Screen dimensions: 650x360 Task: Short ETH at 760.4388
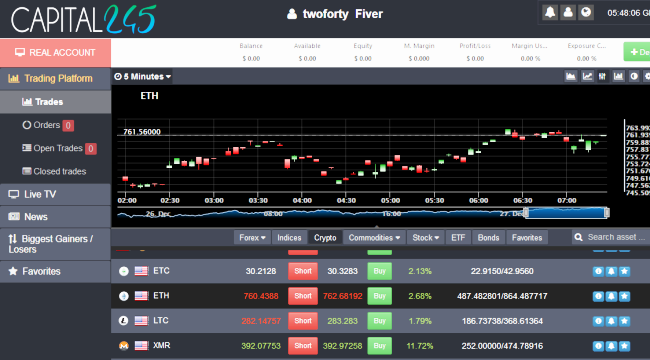[x=303, y=296]
